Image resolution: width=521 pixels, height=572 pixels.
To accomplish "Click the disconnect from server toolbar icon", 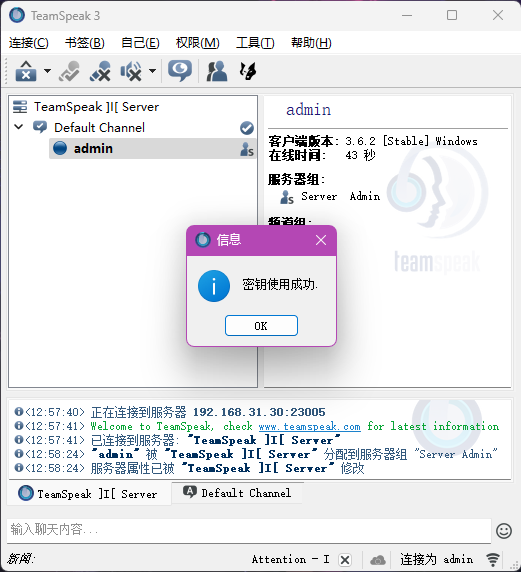I will click(26, 71).
